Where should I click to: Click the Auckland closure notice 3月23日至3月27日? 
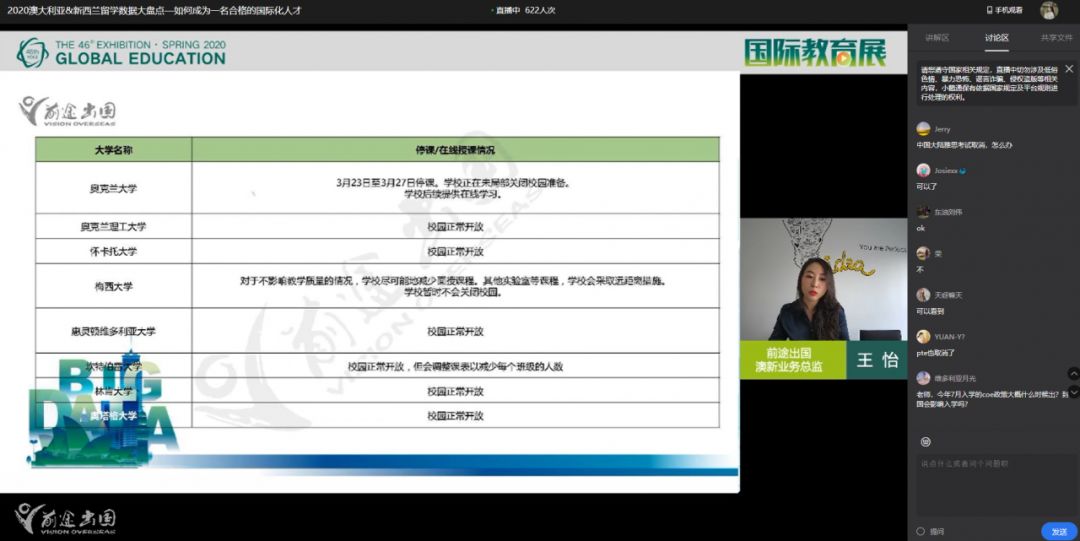(x=455, y=188)
